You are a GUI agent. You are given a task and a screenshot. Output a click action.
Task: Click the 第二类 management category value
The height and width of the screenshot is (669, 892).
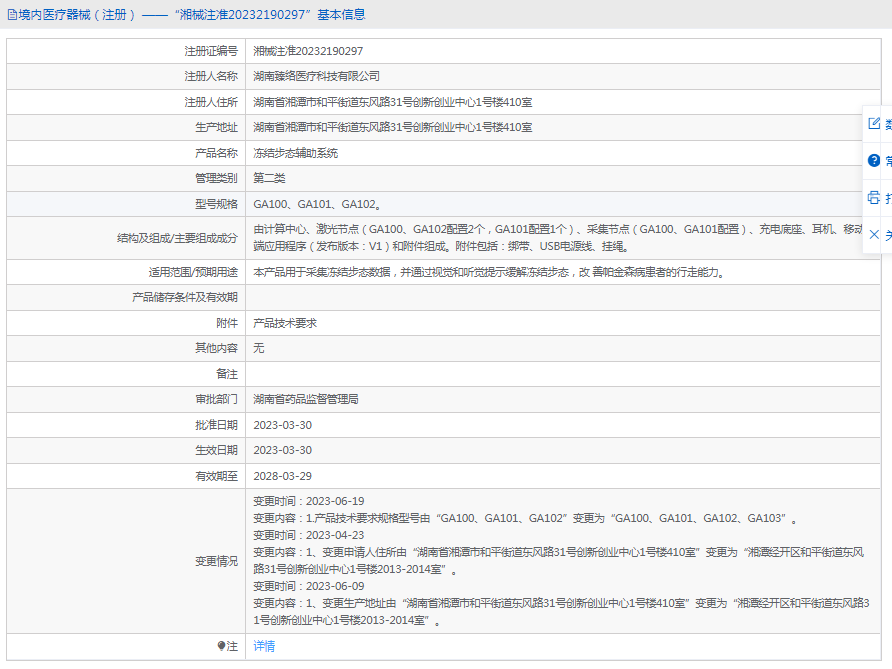click(x=269, y=178)
